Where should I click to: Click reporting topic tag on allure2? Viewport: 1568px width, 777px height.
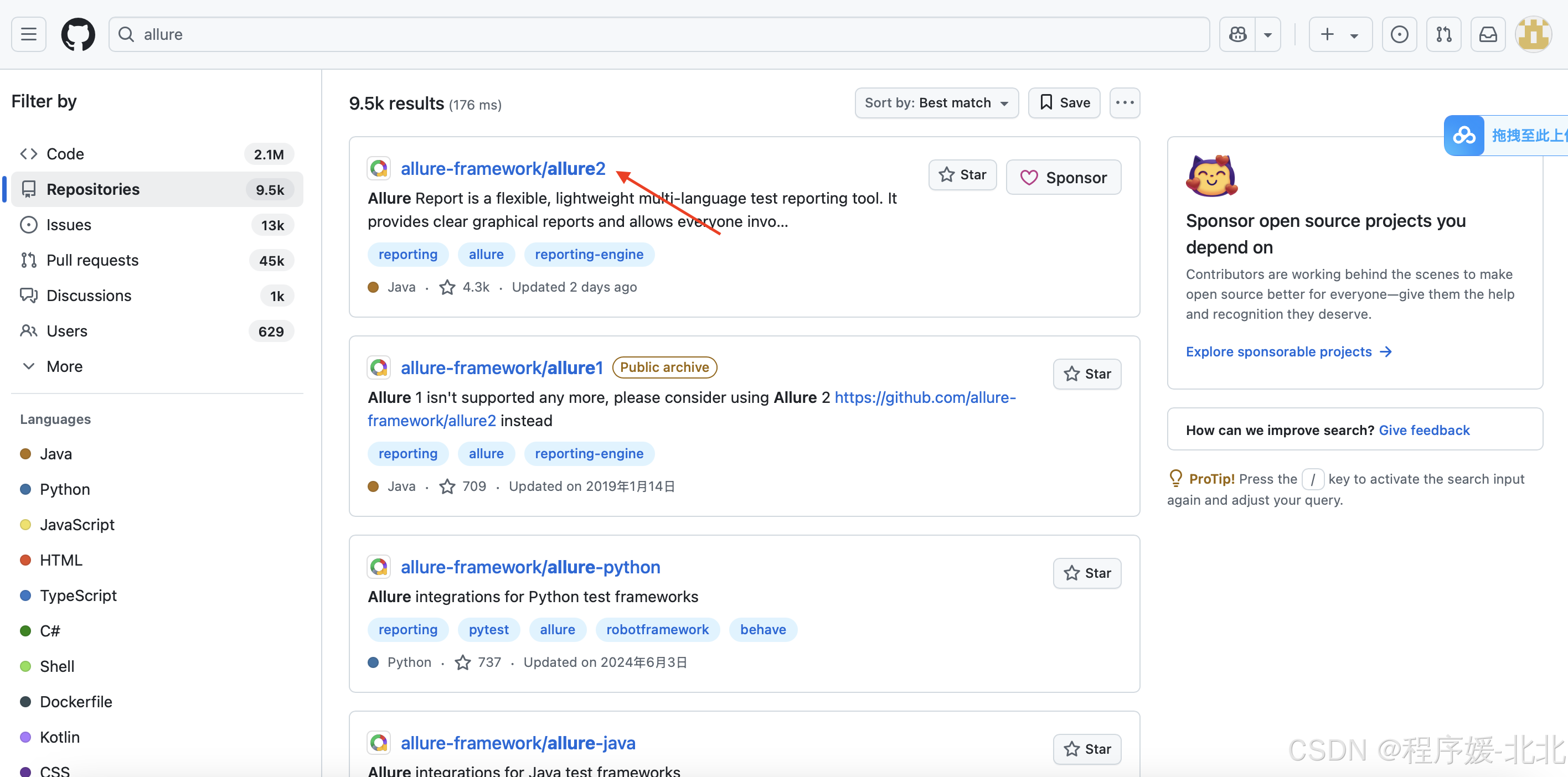(408, 255)
